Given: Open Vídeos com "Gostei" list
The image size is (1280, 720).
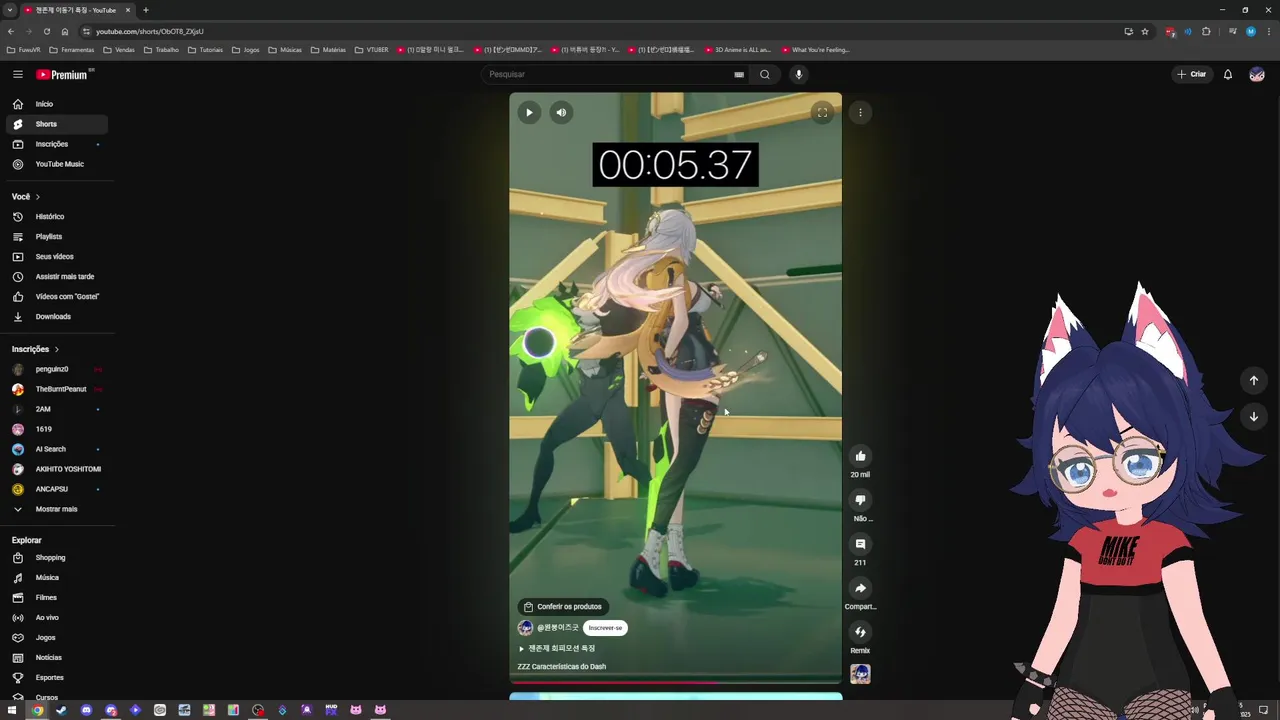Looking at the screenshot, I should [57, 297].
